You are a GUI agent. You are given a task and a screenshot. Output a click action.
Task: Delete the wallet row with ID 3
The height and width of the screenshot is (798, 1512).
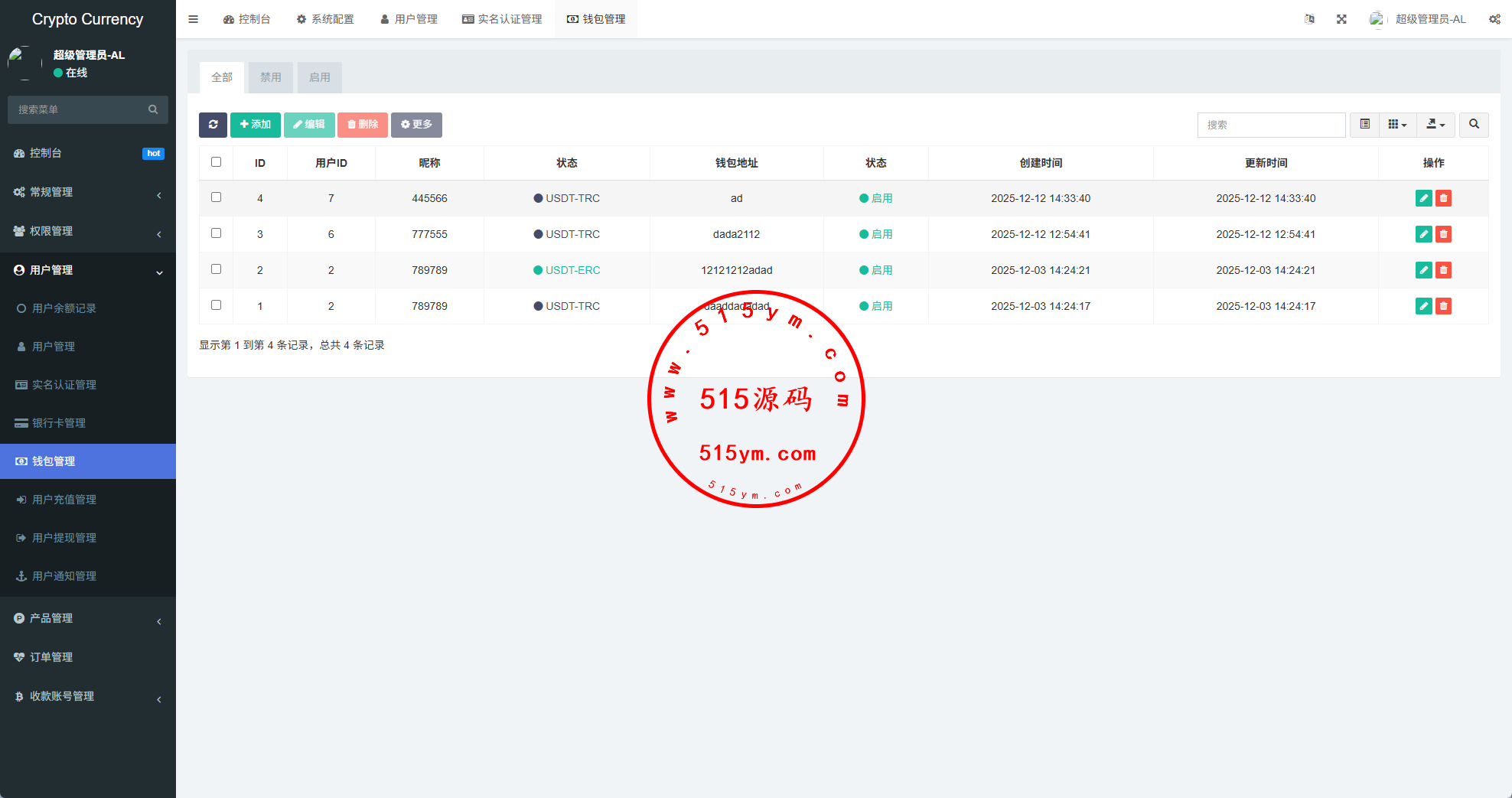point(1443,234)
